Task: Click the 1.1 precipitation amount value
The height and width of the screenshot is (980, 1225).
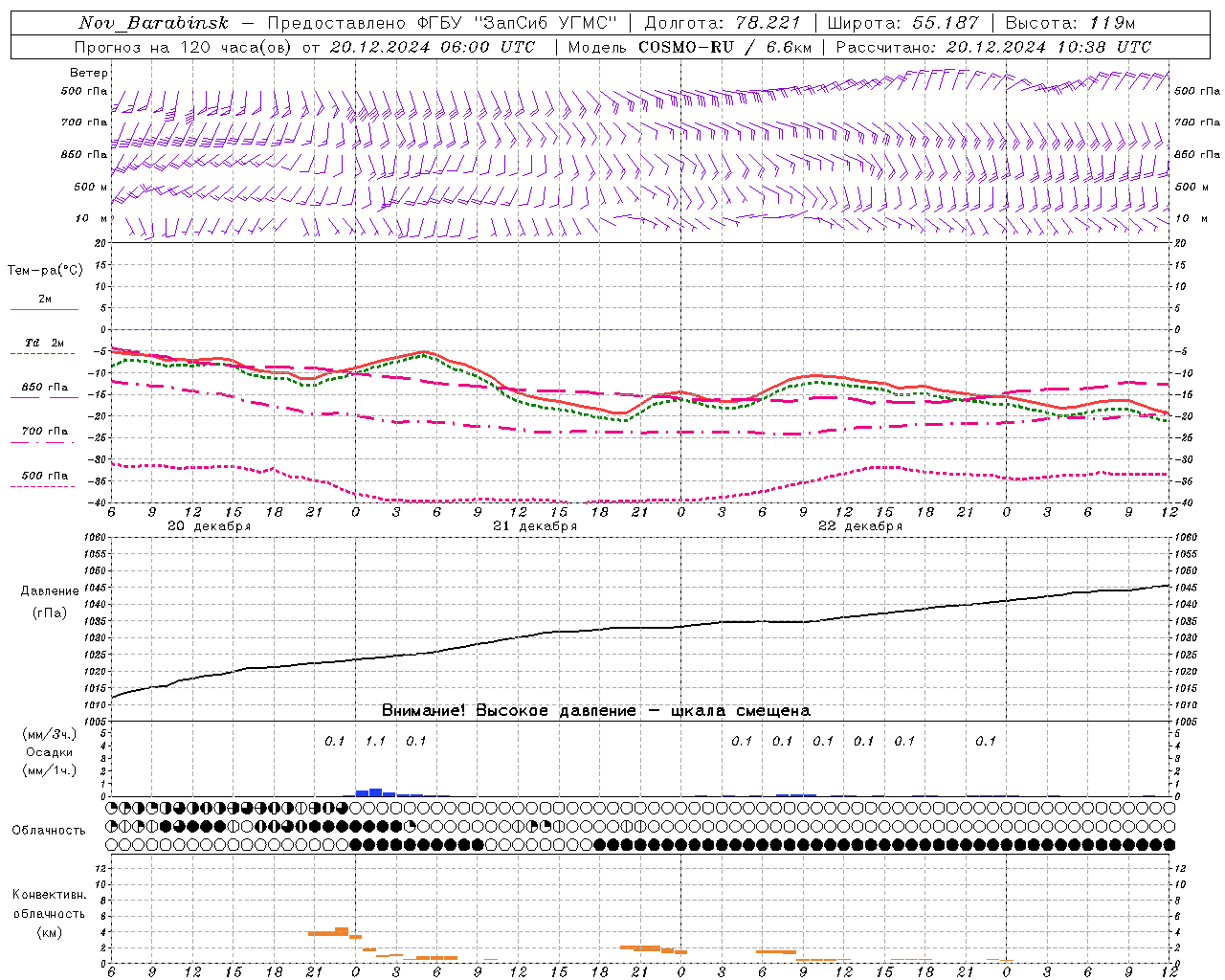Action: (375, 741)
